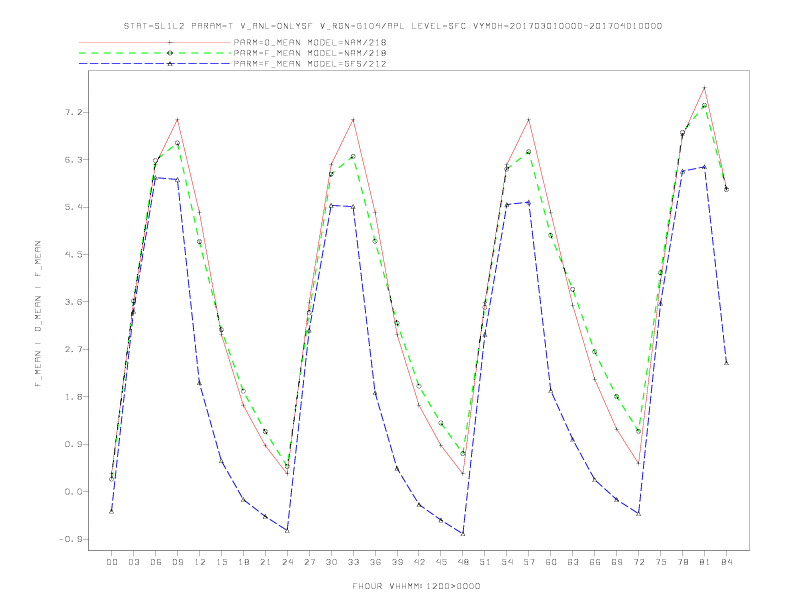This screenshot has height=612, width=792.
Task: Click the x-axis tick label 54
Action: tap(507, 562)
